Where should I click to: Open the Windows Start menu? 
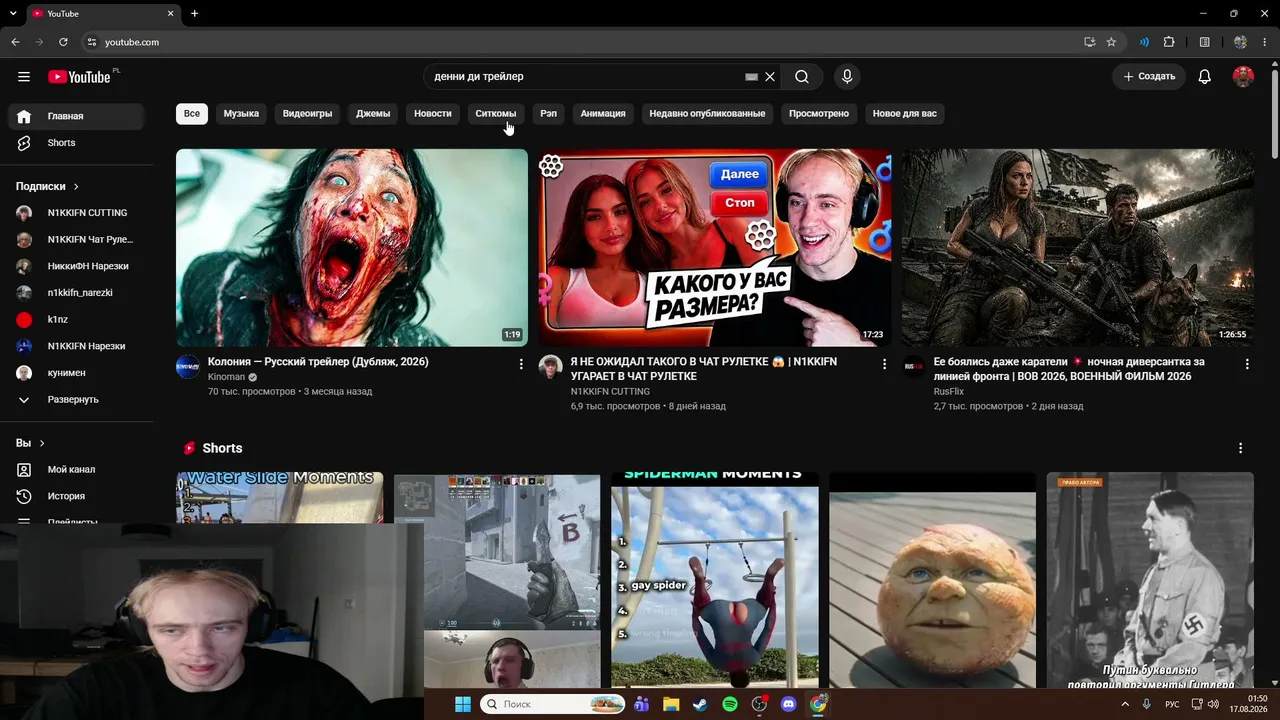point(463,705)
